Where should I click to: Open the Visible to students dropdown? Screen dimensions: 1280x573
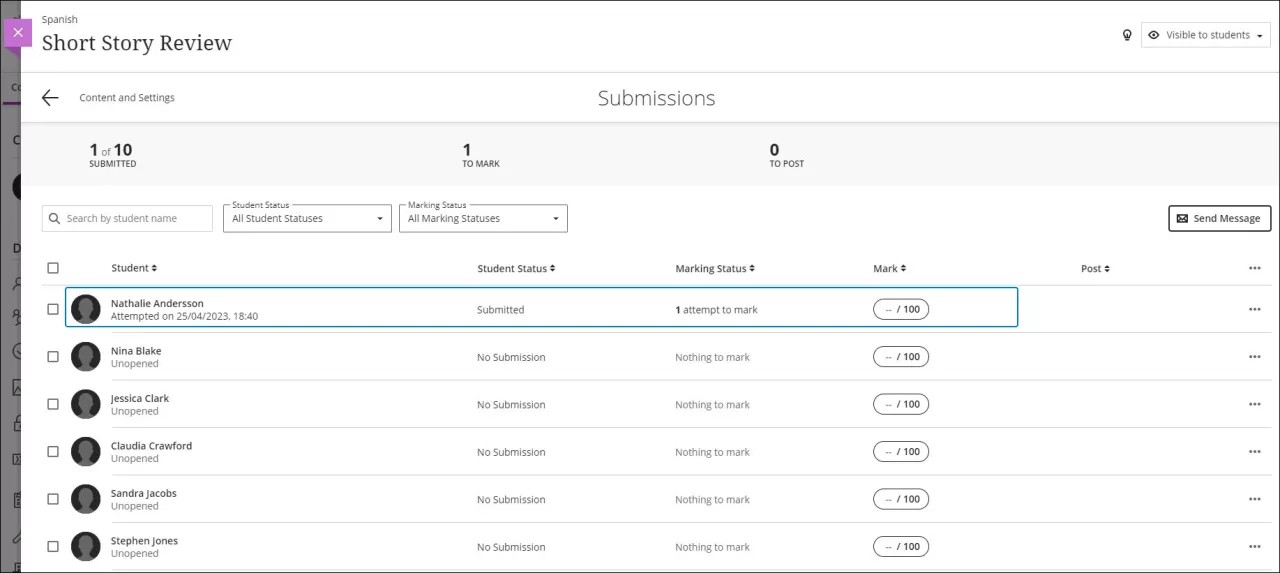tap(1206, 35)
